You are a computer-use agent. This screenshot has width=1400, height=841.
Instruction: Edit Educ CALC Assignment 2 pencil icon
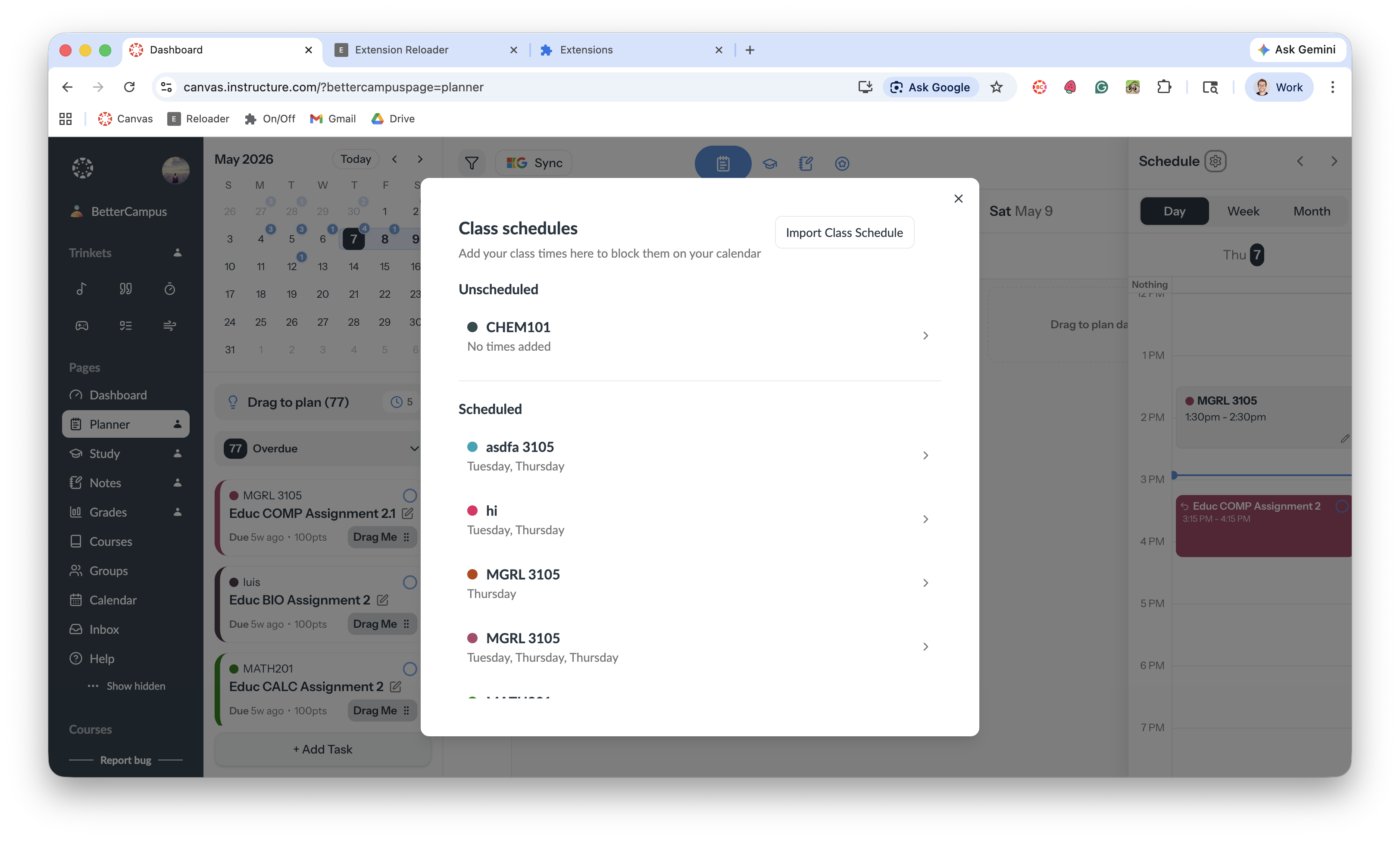[x=396, y=687]
